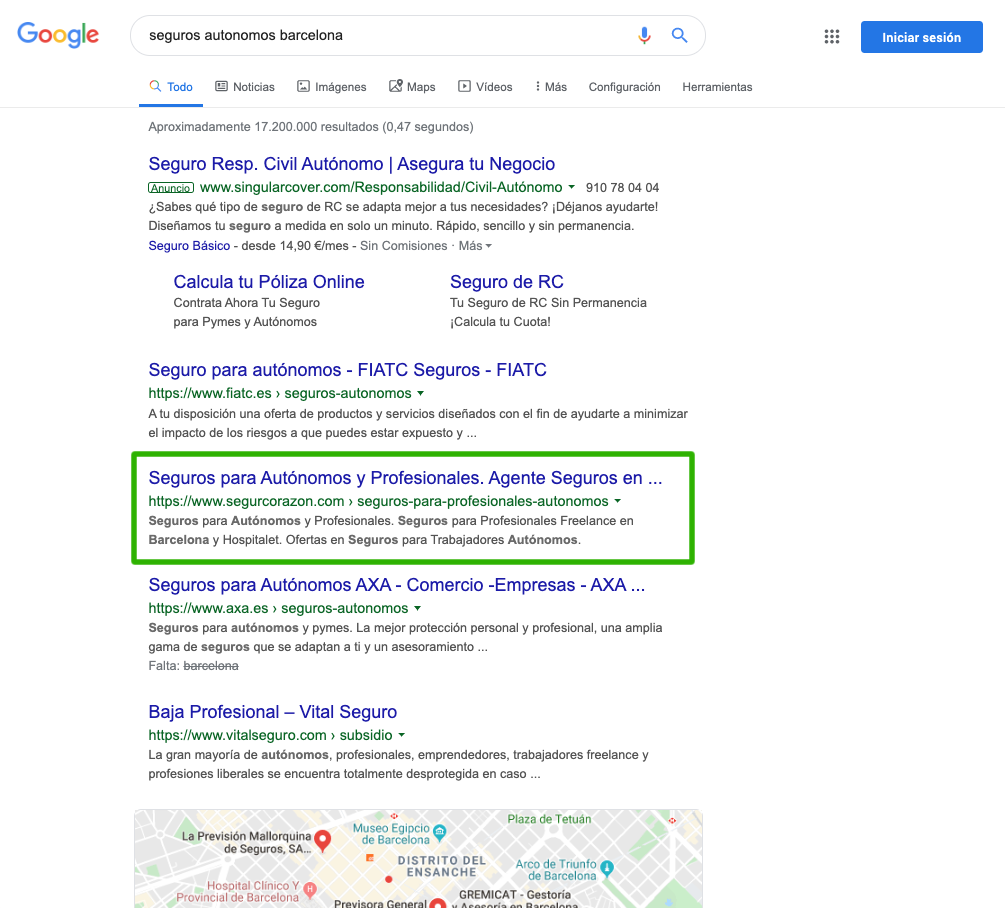Open the Más menu
The width and height of the screenshot is (1005, 908).
[551, 87]
